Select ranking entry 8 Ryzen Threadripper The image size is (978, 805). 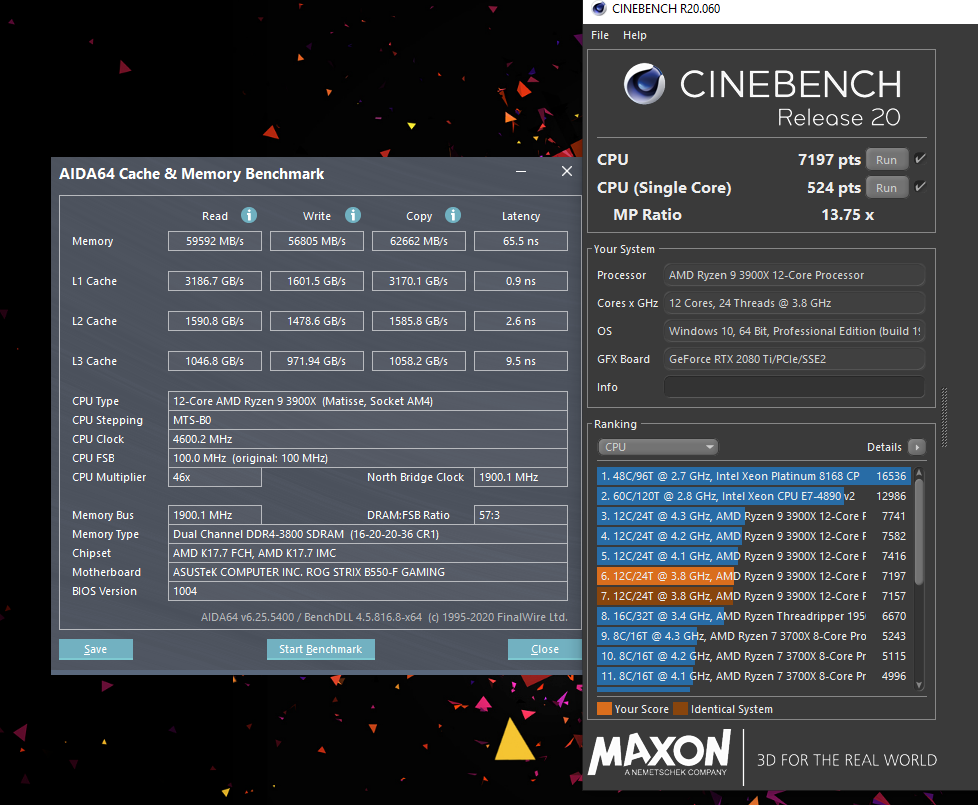[753, 615]
